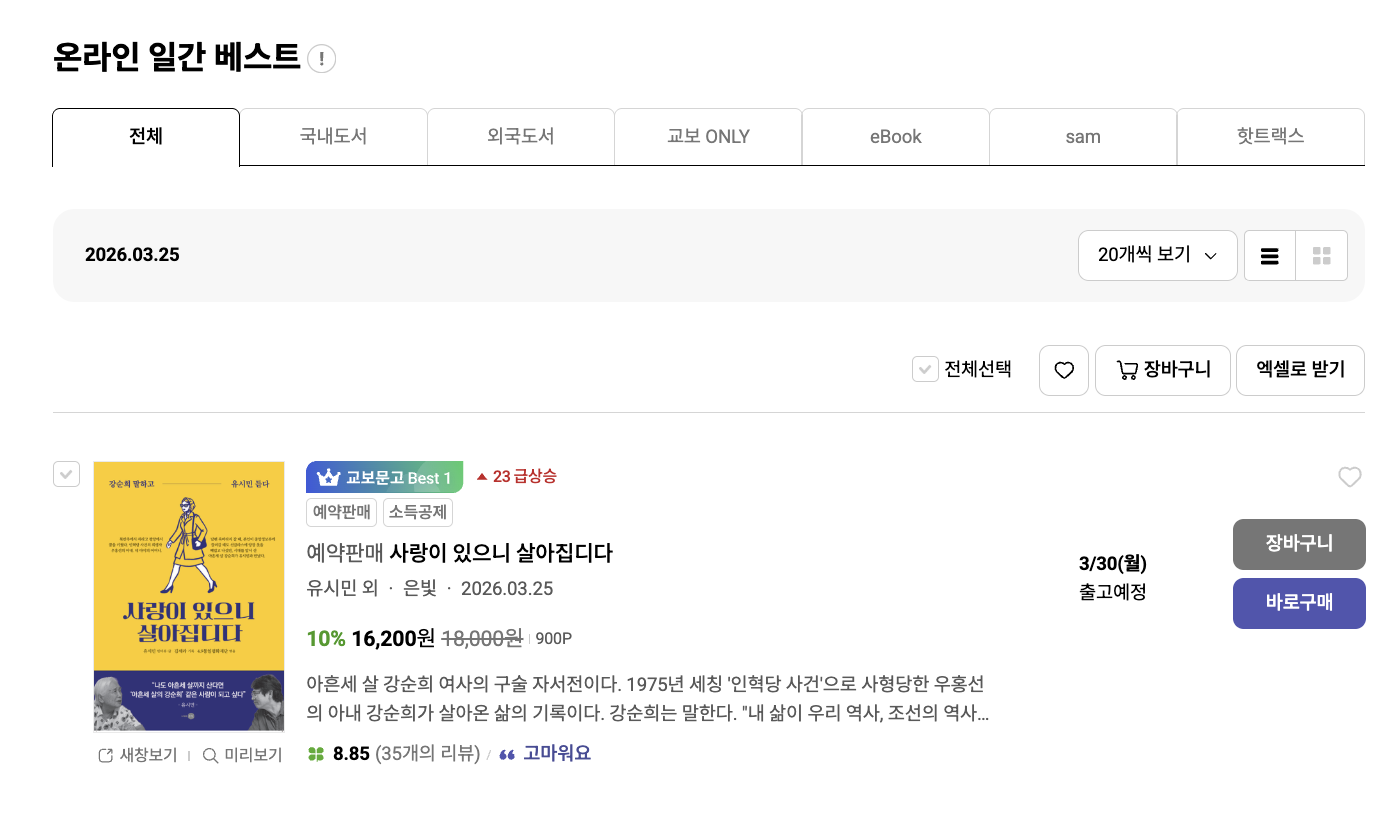Viewport: 1394px width, 816px height.
Task: Select the 교보 ONLY tab
Action: (x=708, y=136)
